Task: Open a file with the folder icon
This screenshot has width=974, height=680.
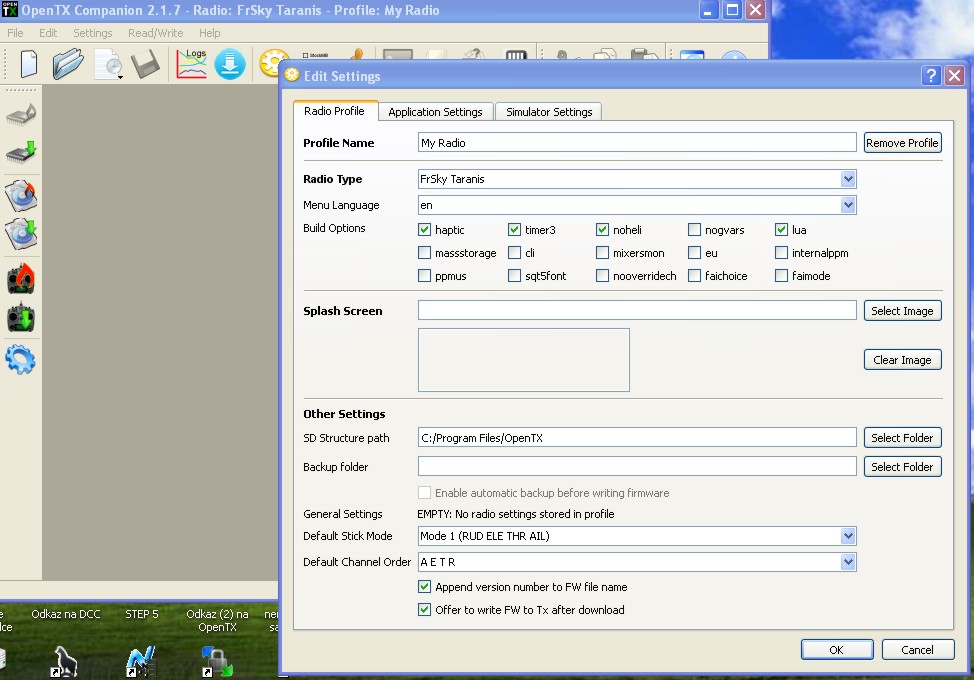Action: pos(67,63)
